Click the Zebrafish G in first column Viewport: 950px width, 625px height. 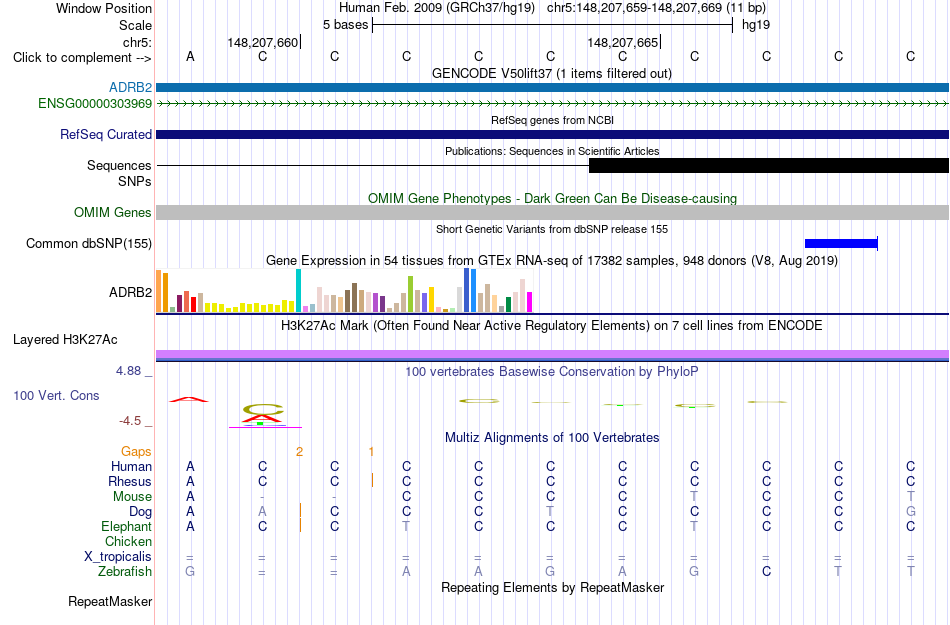click(190, 571)
